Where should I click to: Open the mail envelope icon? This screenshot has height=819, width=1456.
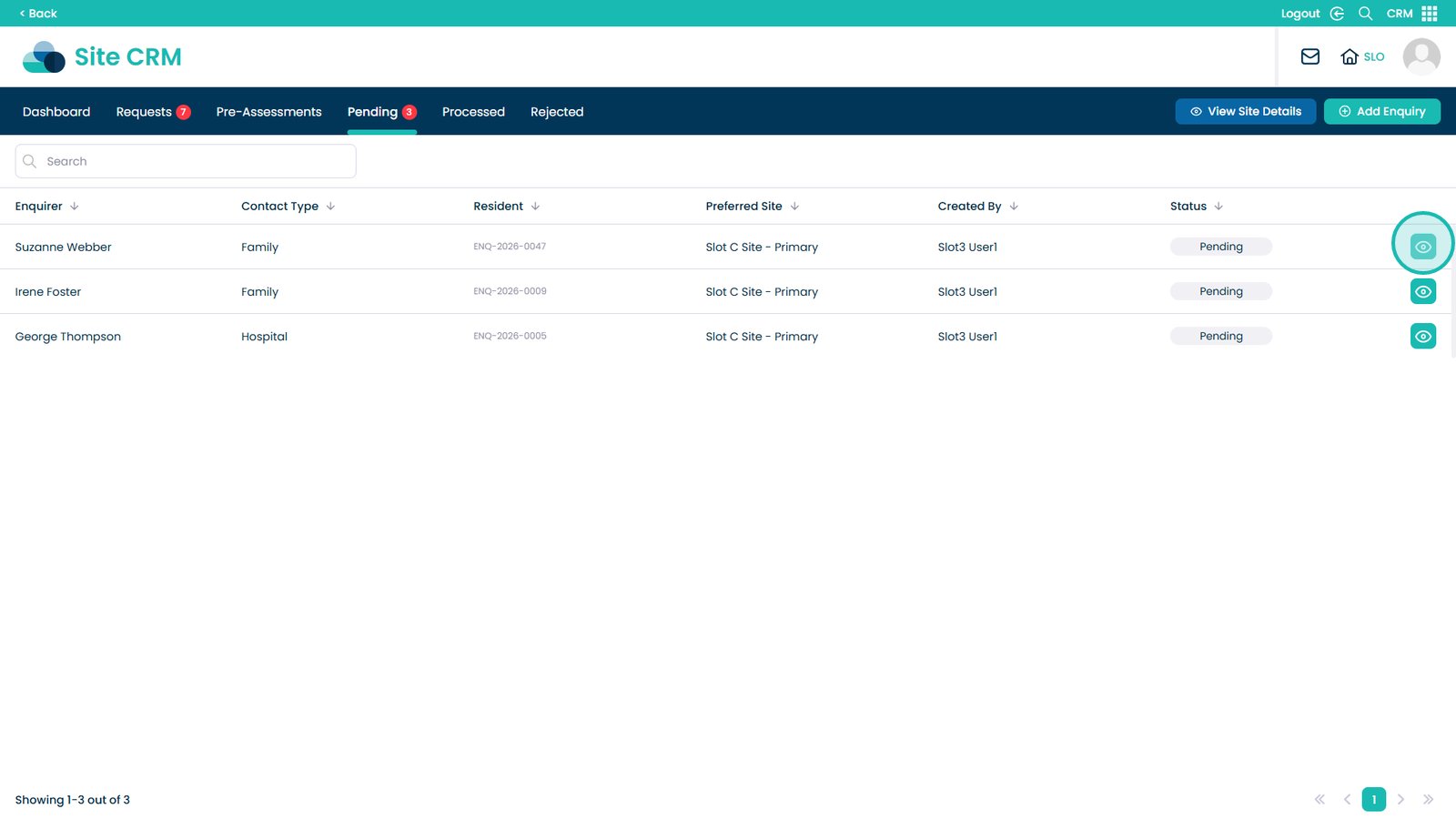click(1309, 56)
